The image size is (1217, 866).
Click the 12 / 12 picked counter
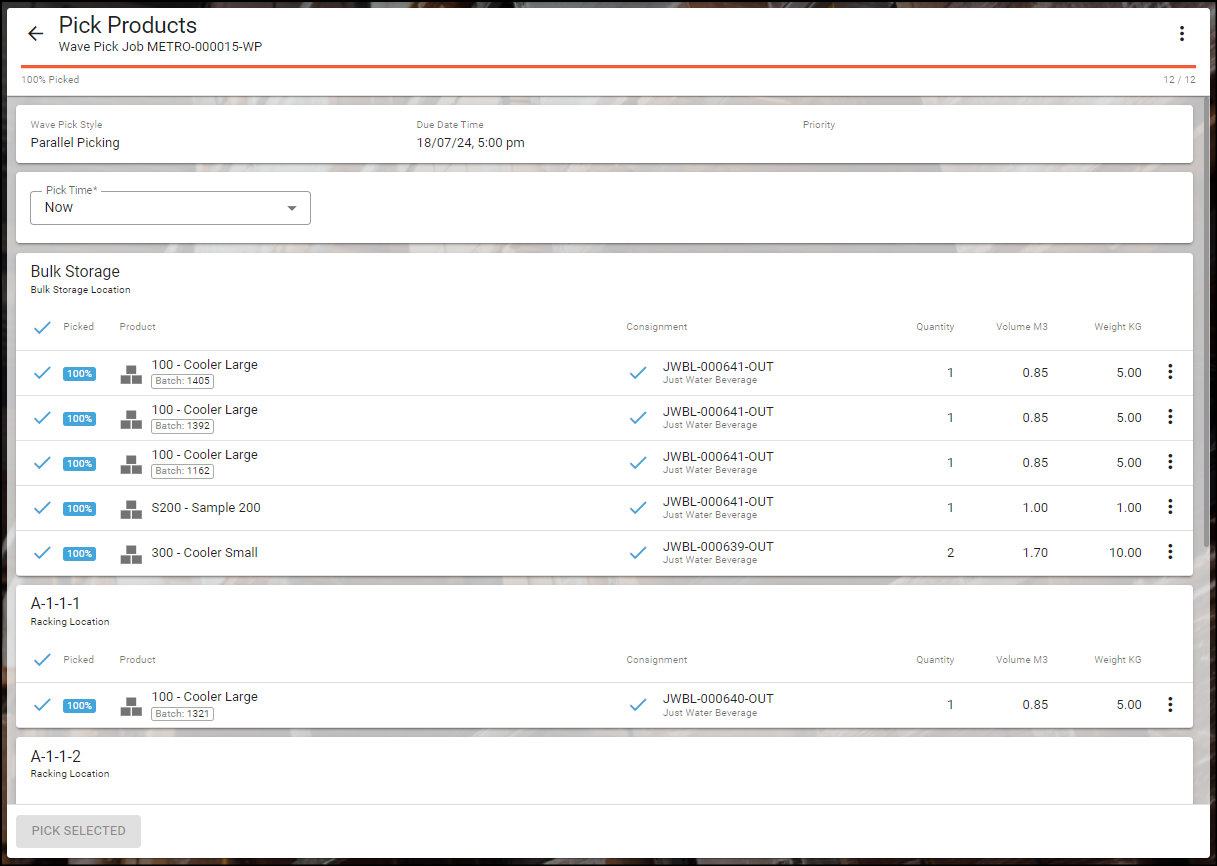click(1180, 80)
